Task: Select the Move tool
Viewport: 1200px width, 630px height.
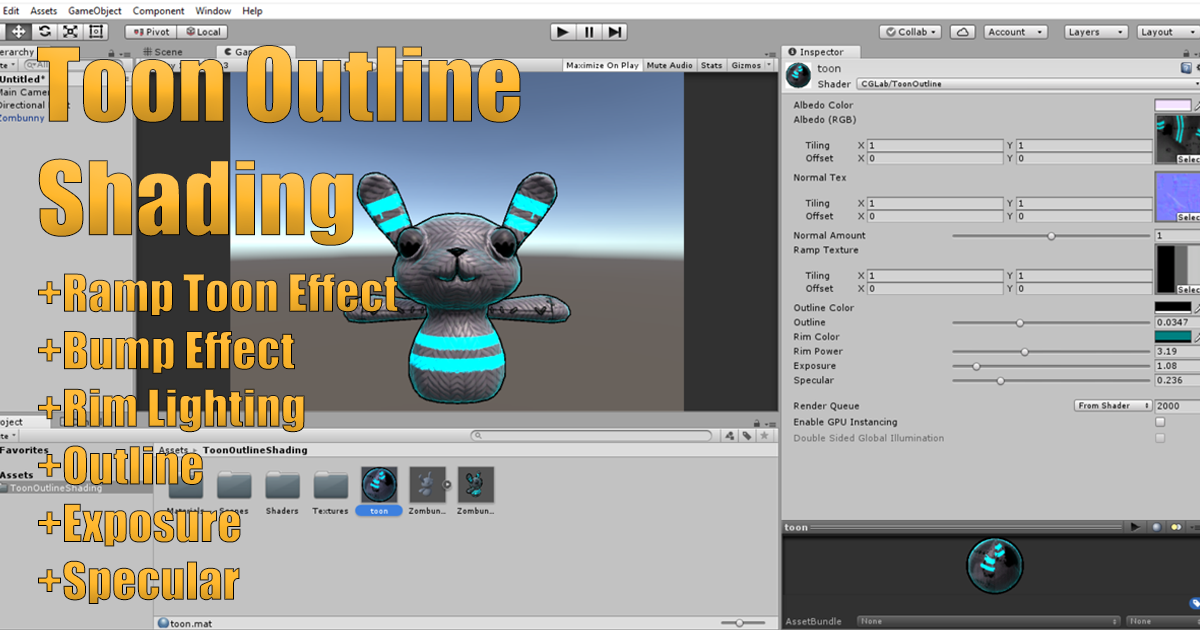Action: pos(17,31)
